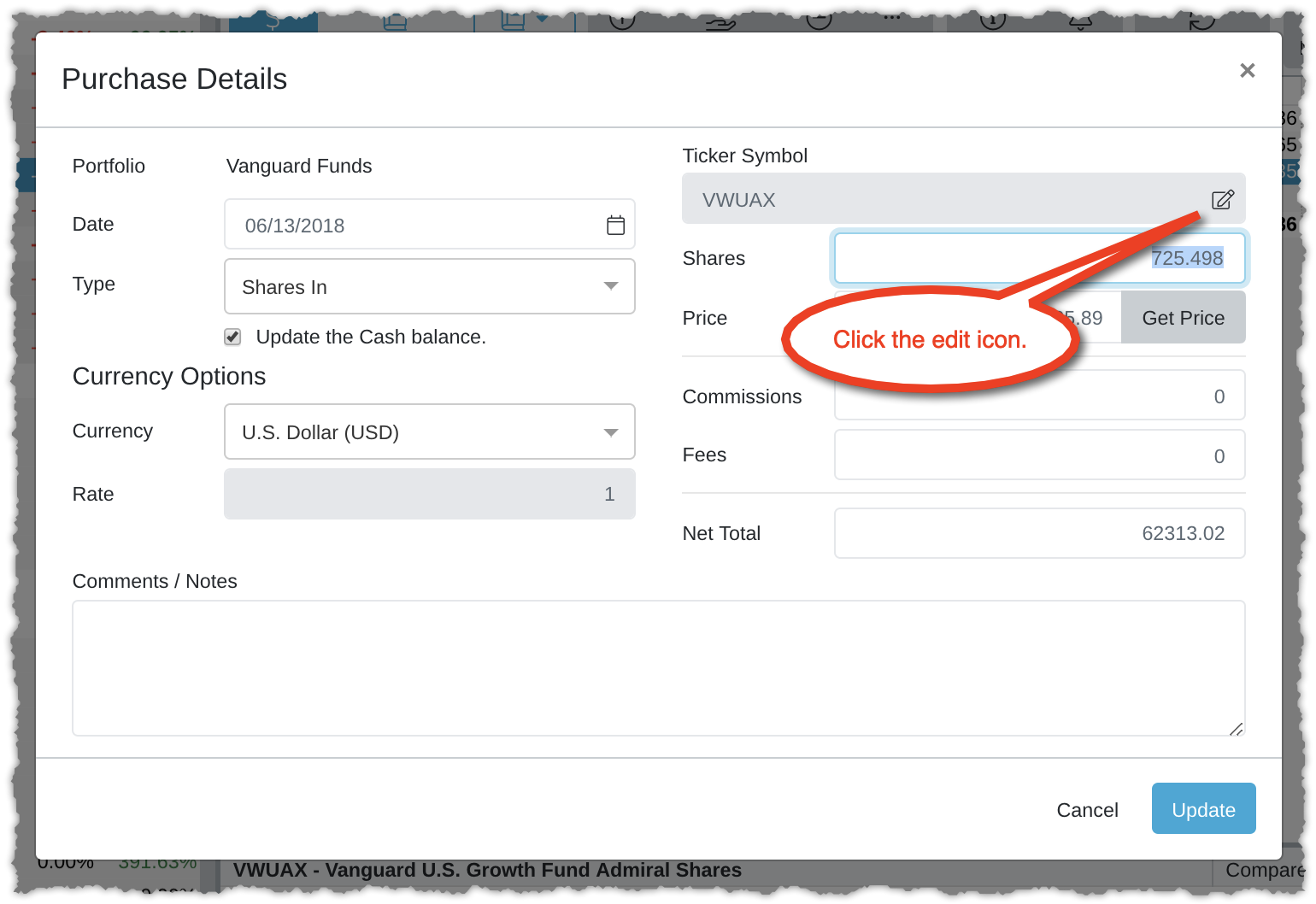Screen dimensions: 1316x904
Task: Click the Commissions input field
Action: (1040, 396)
